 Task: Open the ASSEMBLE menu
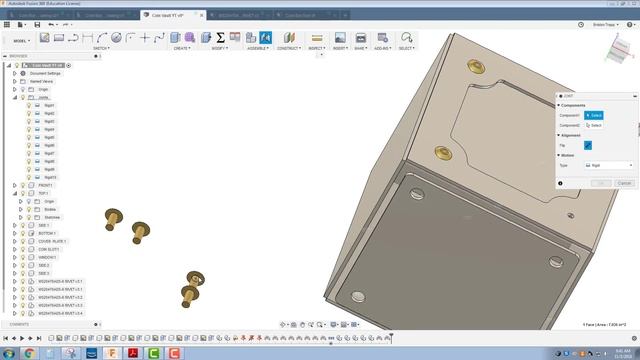point(258,48)
